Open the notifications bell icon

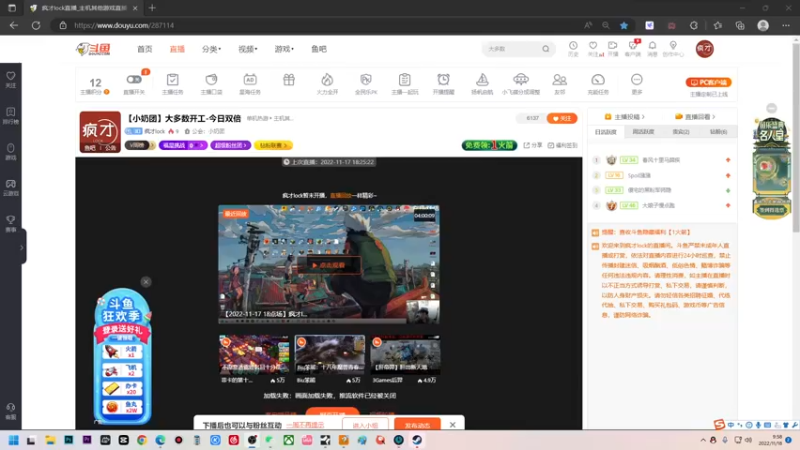(653, 46)
